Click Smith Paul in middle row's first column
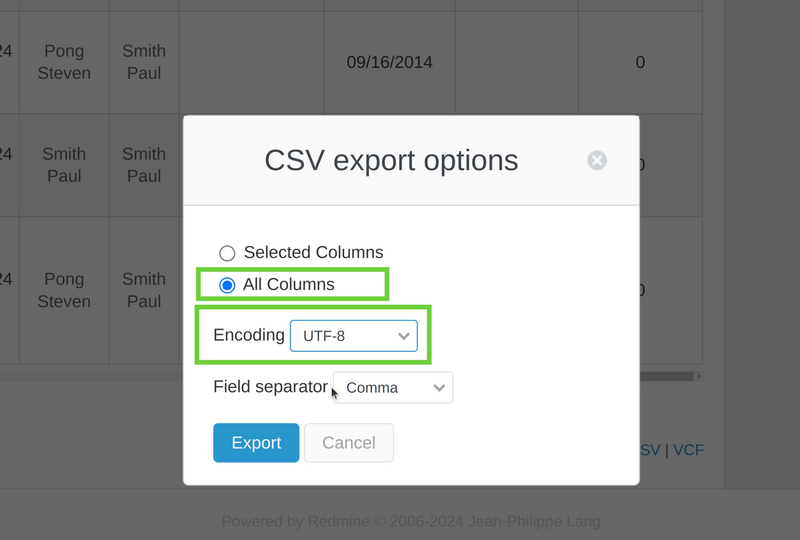800x540 pixels. [x=64, y=165]
